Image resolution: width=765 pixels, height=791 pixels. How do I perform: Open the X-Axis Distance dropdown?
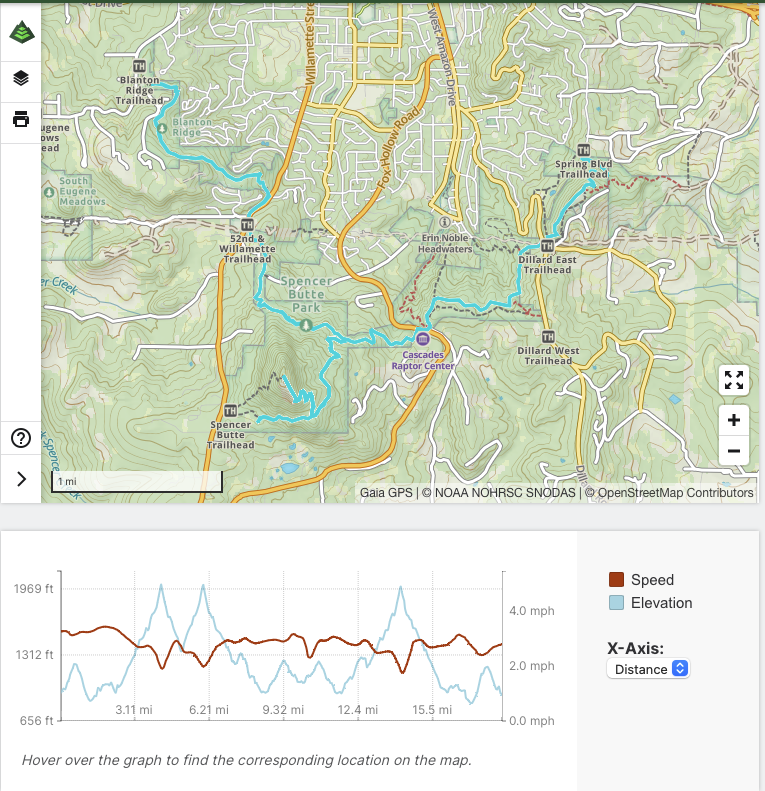648,669
